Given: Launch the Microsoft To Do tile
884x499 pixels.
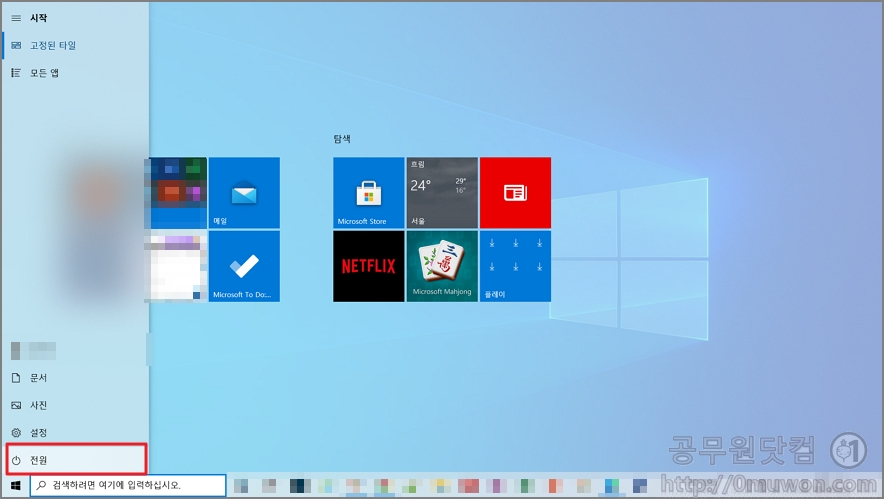Looking at the screenshot, I should coord(244,266).
